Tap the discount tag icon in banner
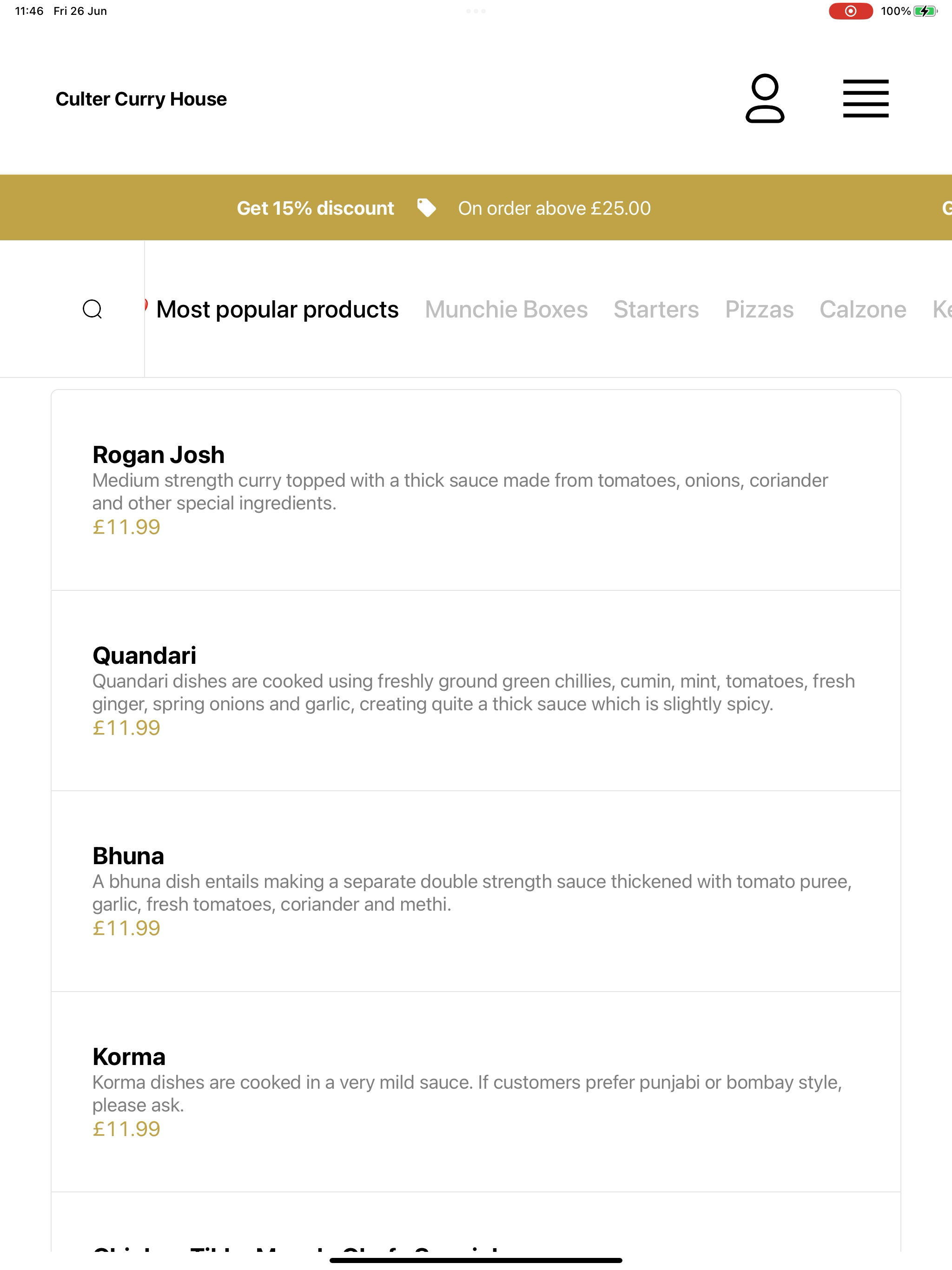The height and width of the screenshot is (1270, 952). click(x=426, y=208)
